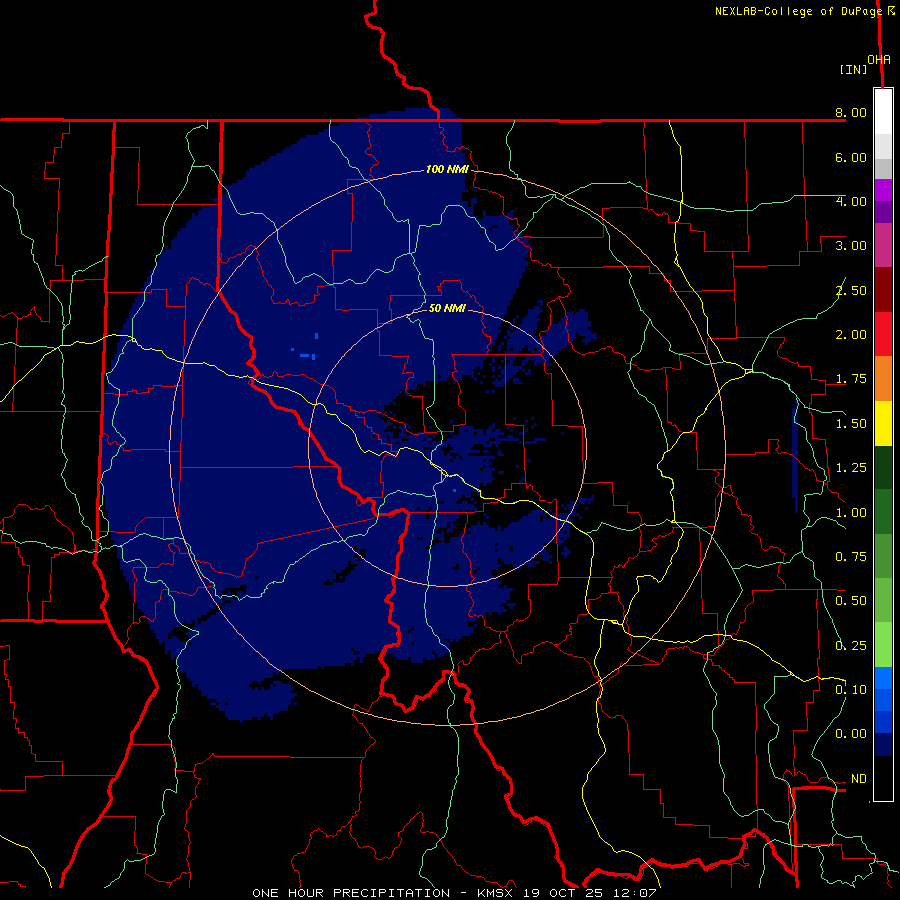900x900 pixels.
Task: Click the 2.00 legend value
Action: point(851,335)
